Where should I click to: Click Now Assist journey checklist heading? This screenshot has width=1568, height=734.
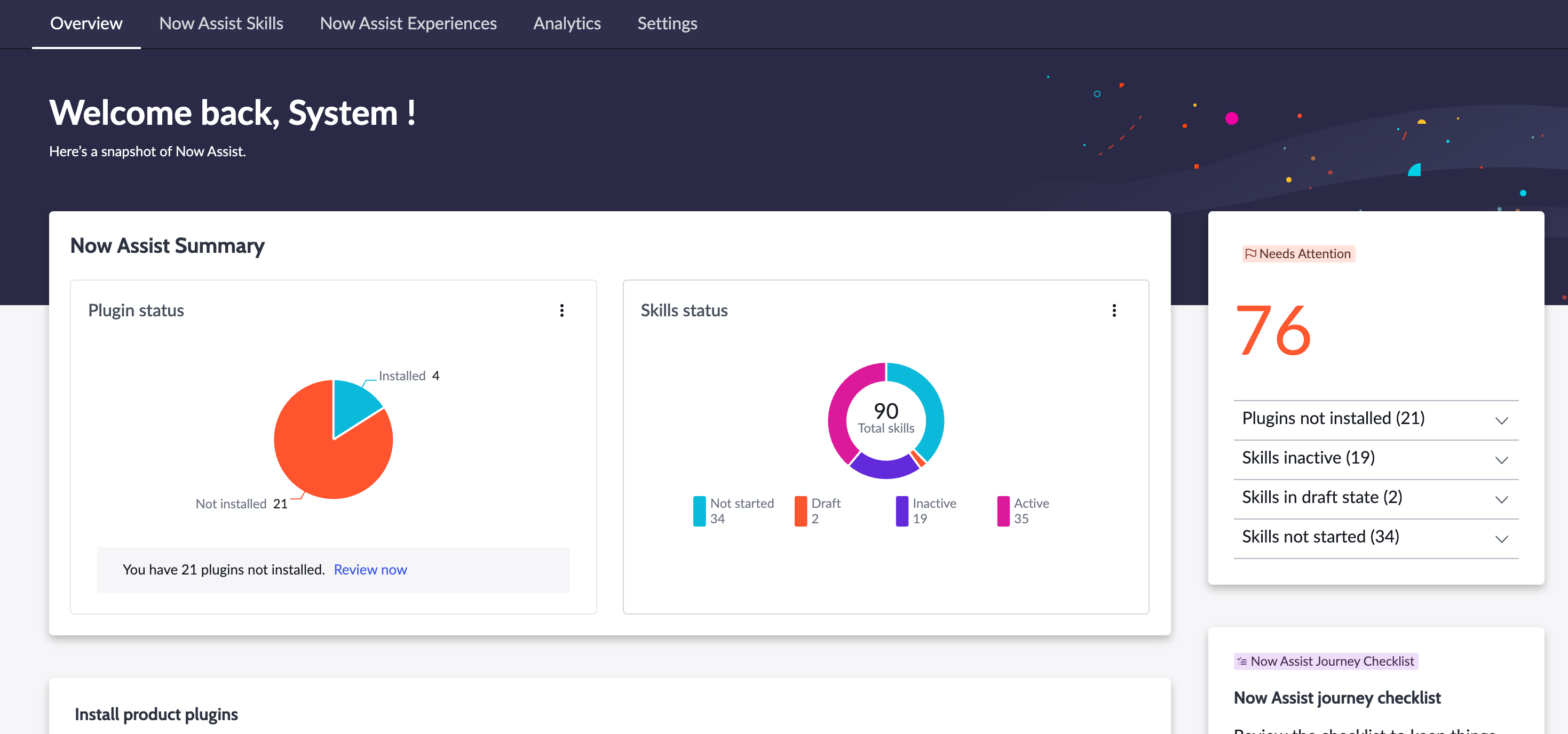tap(1337, 698)
